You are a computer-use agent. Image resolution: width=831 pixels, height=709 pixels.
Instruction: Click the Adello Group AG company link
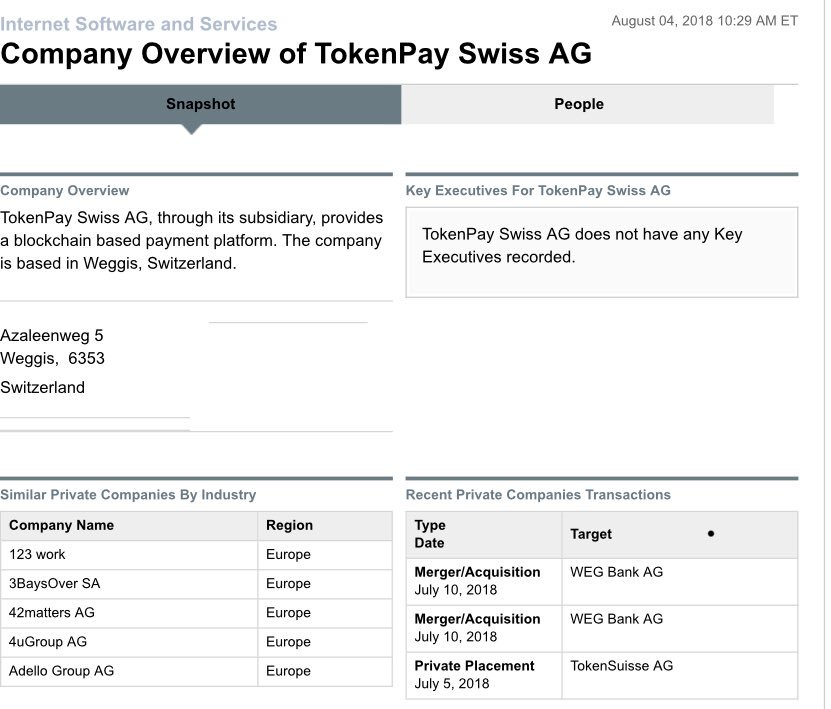coord(62,670)
